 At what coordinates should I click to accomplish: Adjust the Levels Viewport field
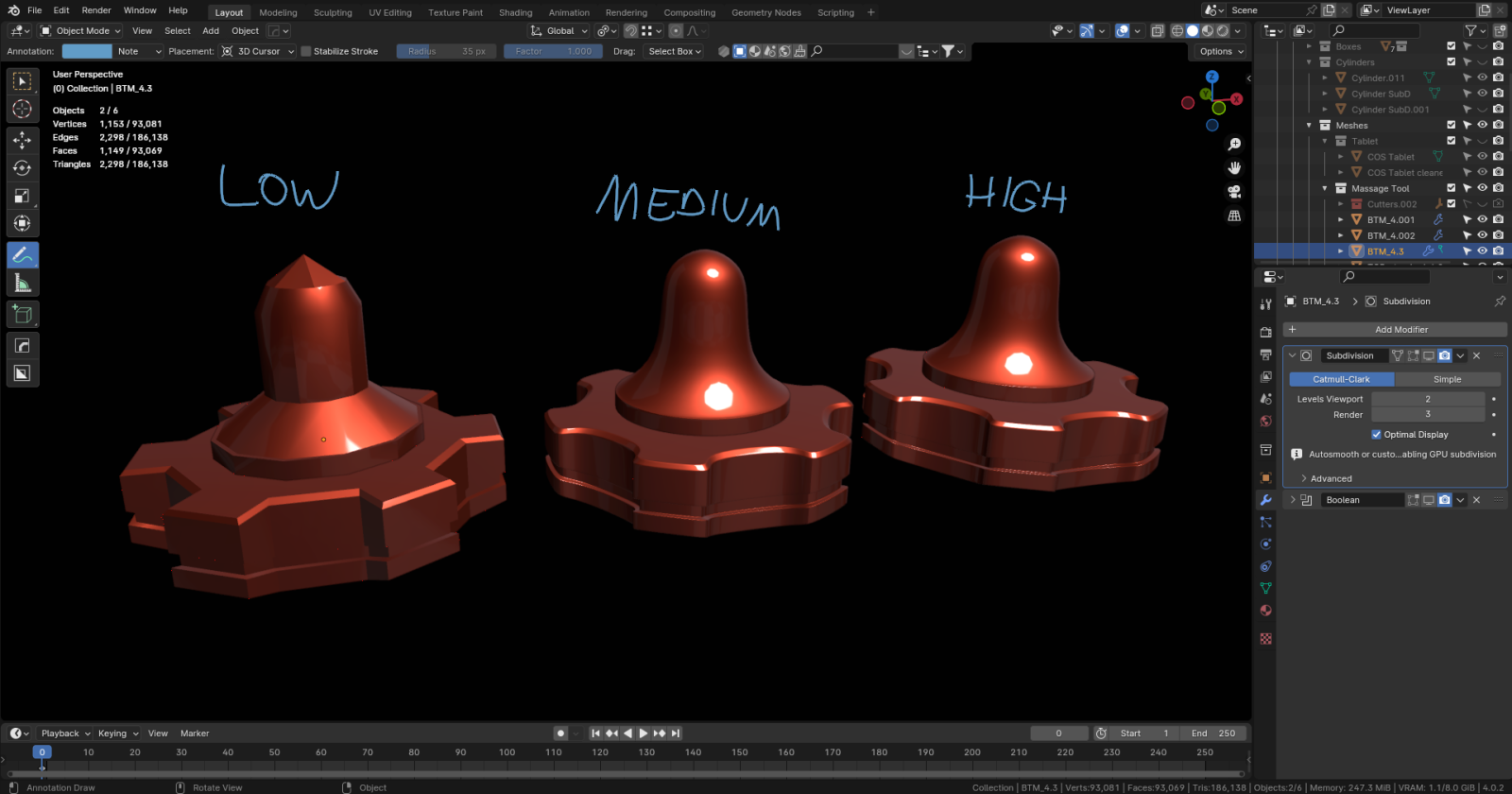pyautogui.click(x=1428, y=400)
